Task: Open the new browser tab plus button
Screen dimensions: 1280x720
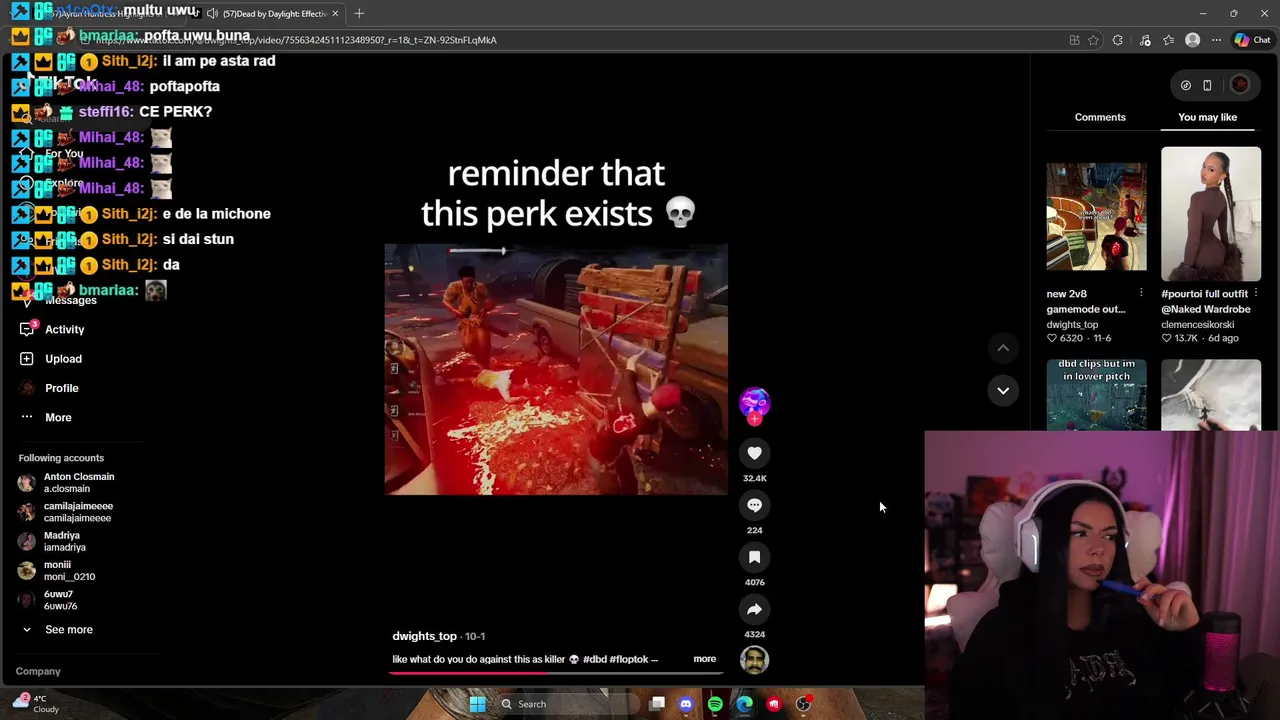Action: tap(359, 13)
